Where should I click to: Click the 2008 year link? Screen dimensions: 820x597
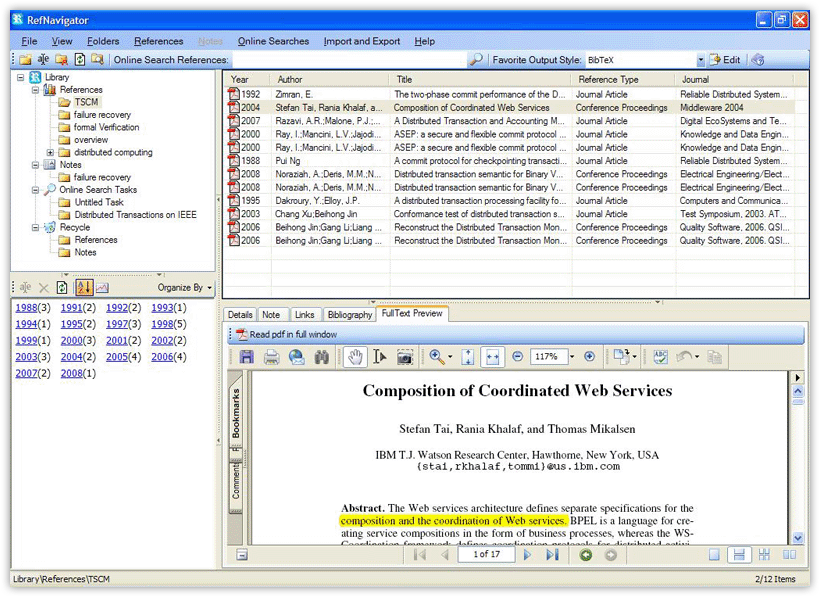click(72, 374)
